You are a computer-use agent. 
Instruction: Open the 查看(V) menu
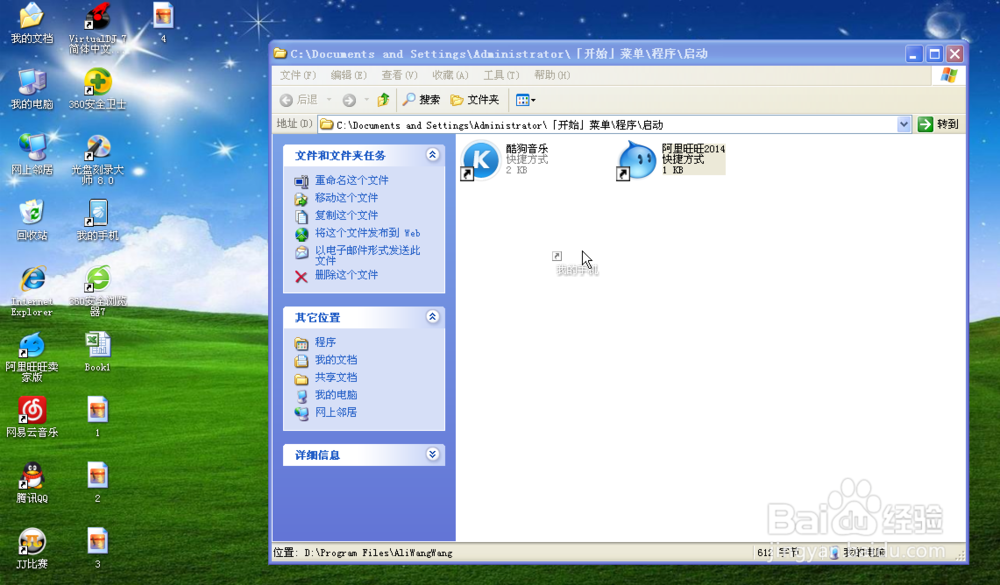click(399, 75)
